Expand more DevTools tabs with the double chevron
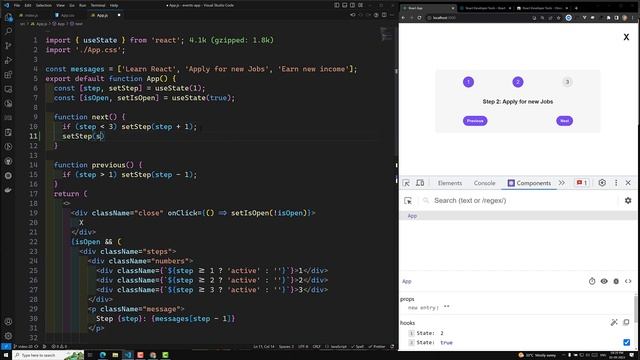Screen dimensions: 640x360 (562, 183)
